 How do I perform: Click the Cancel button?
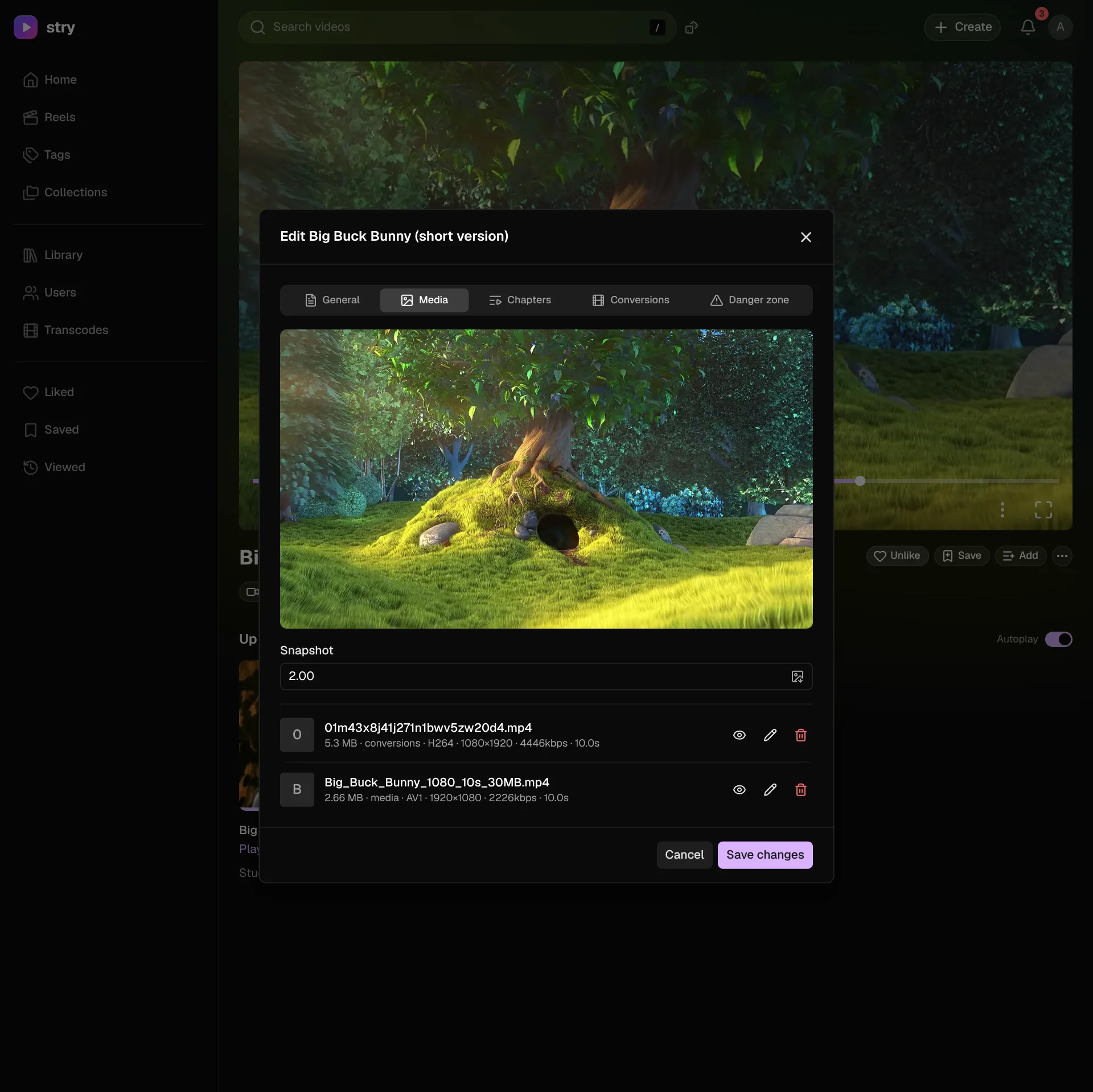684,855
